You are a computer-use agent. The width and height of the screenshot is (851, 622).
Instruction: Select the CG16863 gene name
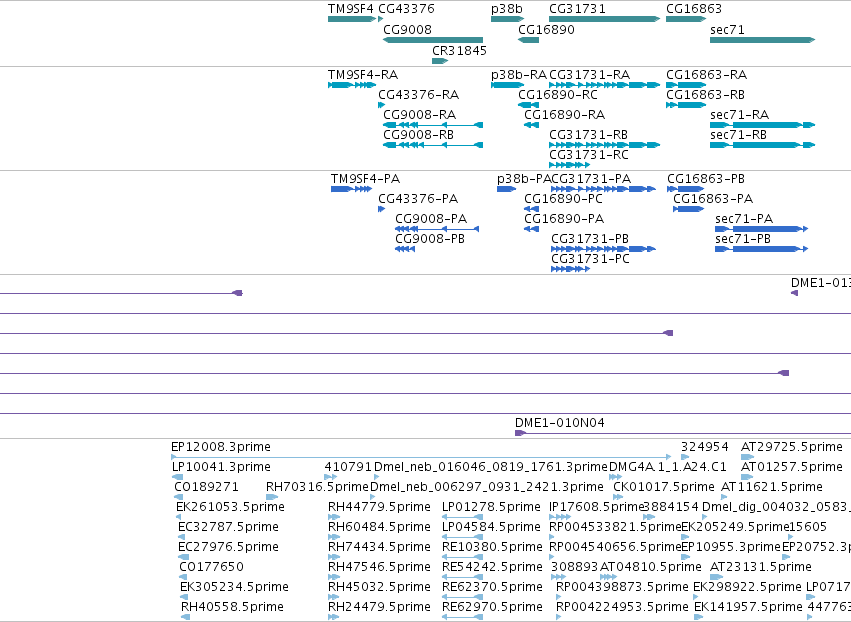(694, 9)
